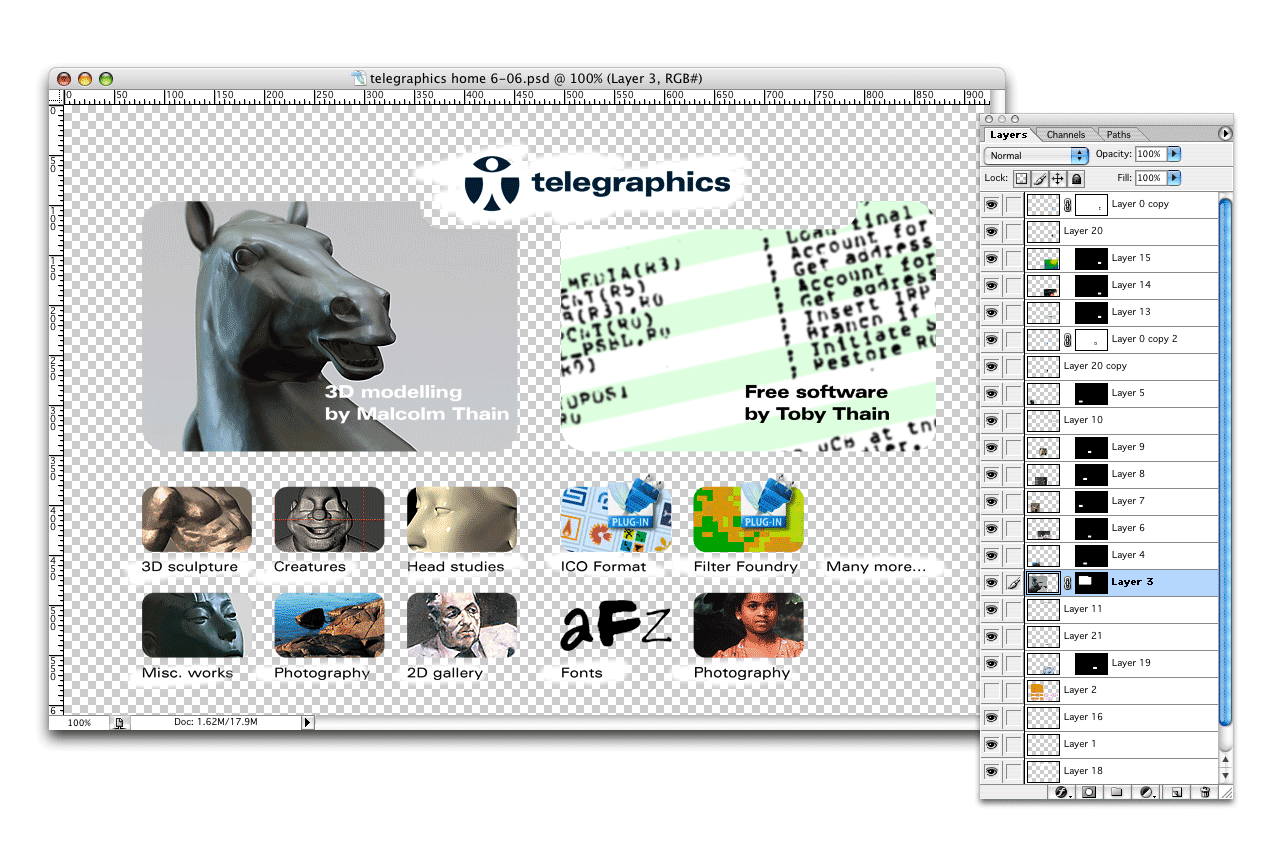Select the Layer 15 mask thumbnail
1274x868 pixels.
click(x=1091, y=258)
